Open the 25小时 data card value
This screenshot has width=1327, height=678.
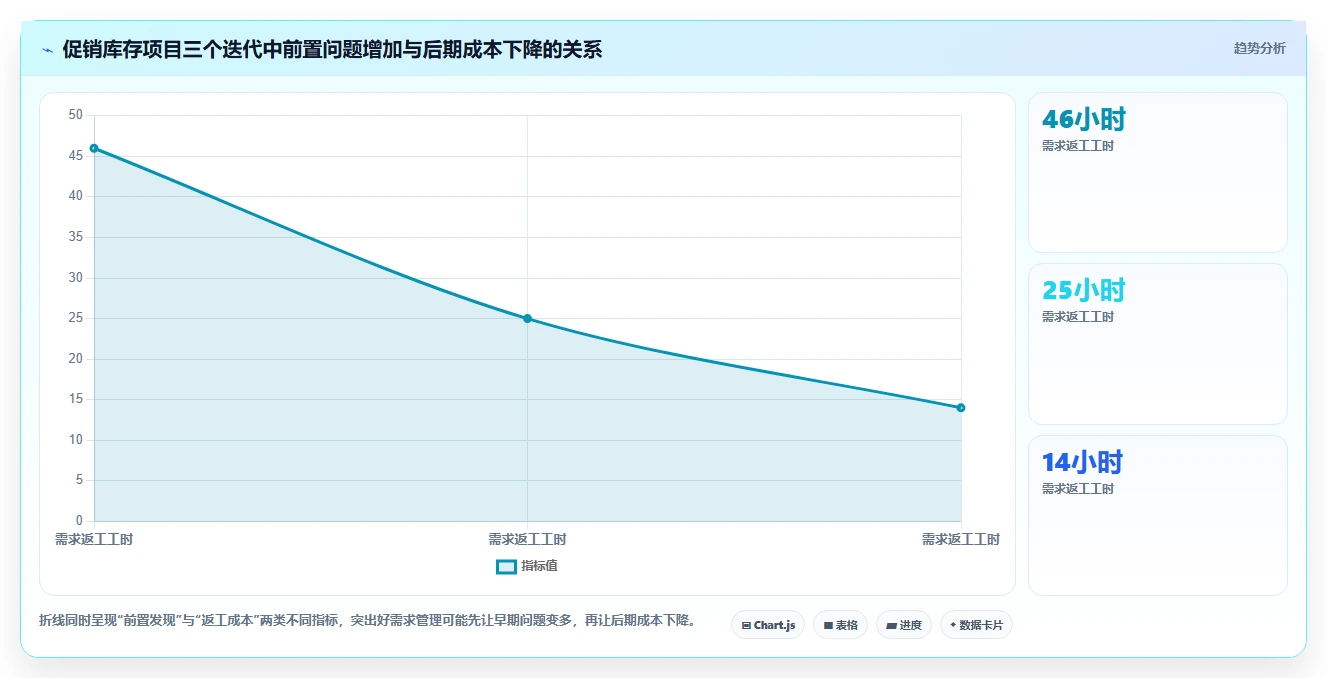(1084, 291)
